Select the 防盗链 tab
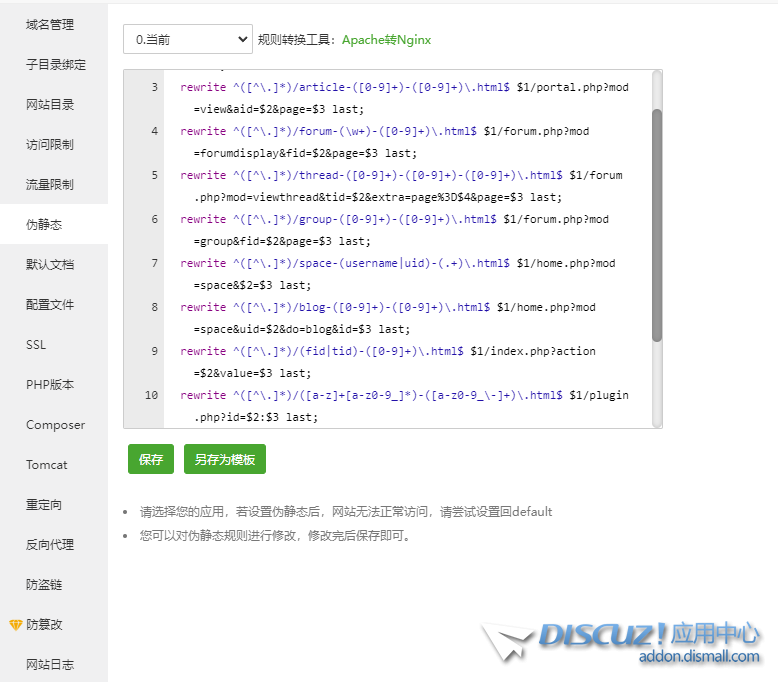Screen dimensions: 778x682 coord(44,585)
